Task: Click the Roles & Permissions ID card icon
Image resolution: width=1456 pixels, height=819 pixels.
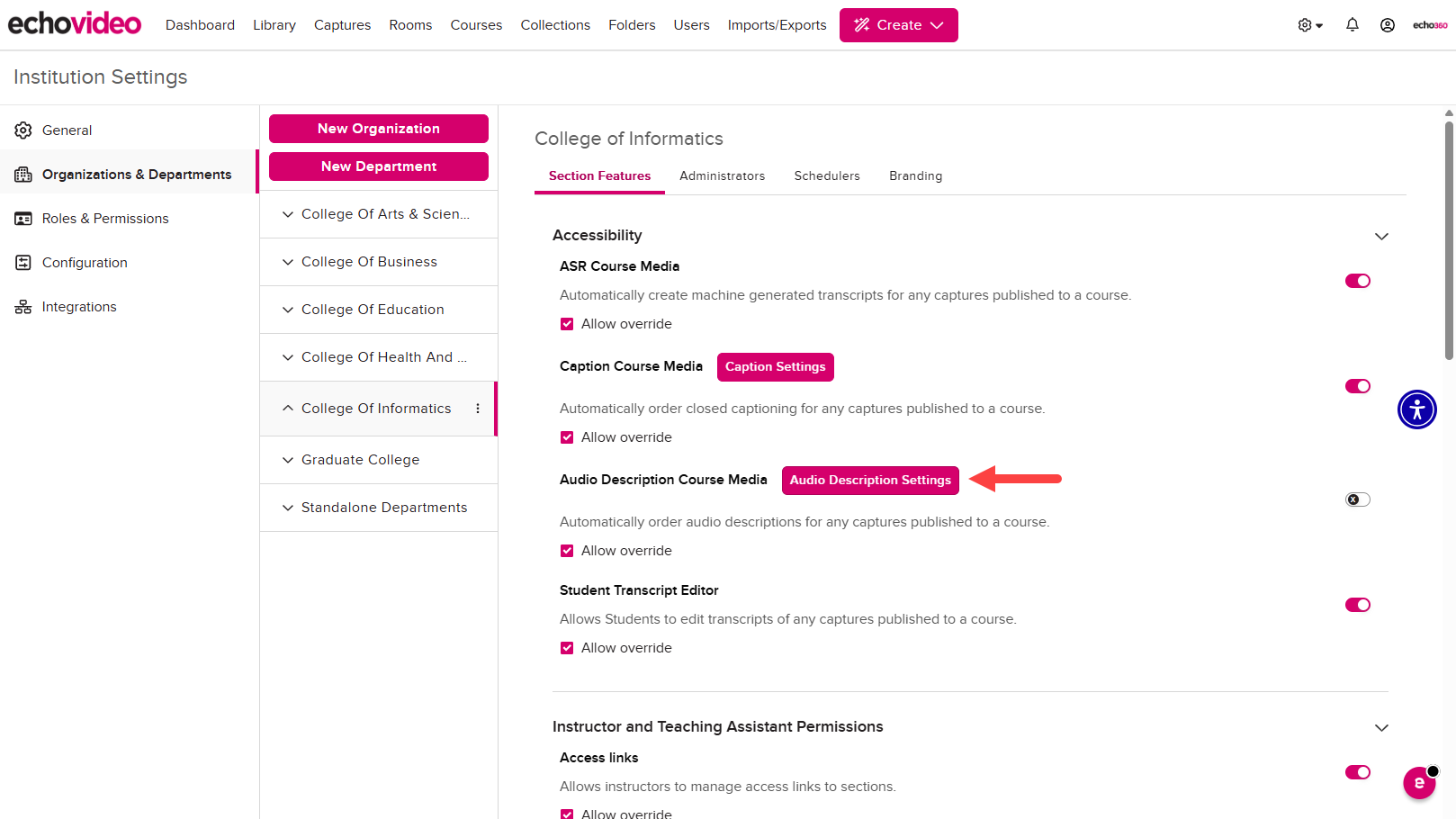Action: coord(23,219)
